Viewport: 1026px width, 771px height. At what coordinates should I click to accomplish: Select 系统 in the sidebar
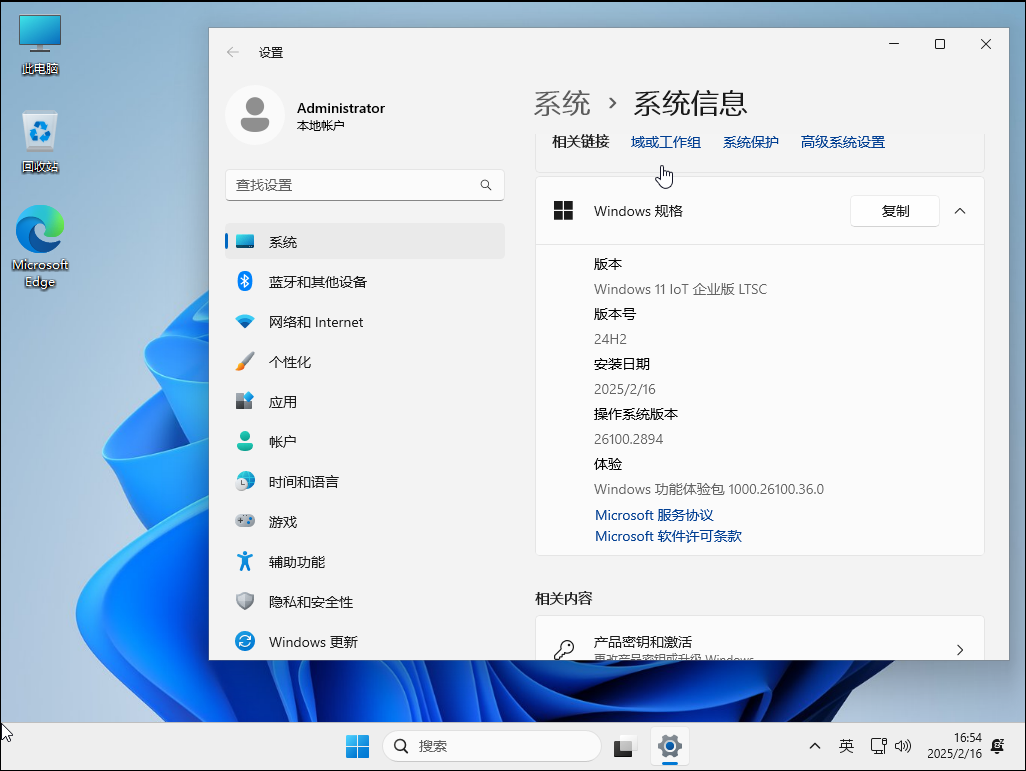364,242
